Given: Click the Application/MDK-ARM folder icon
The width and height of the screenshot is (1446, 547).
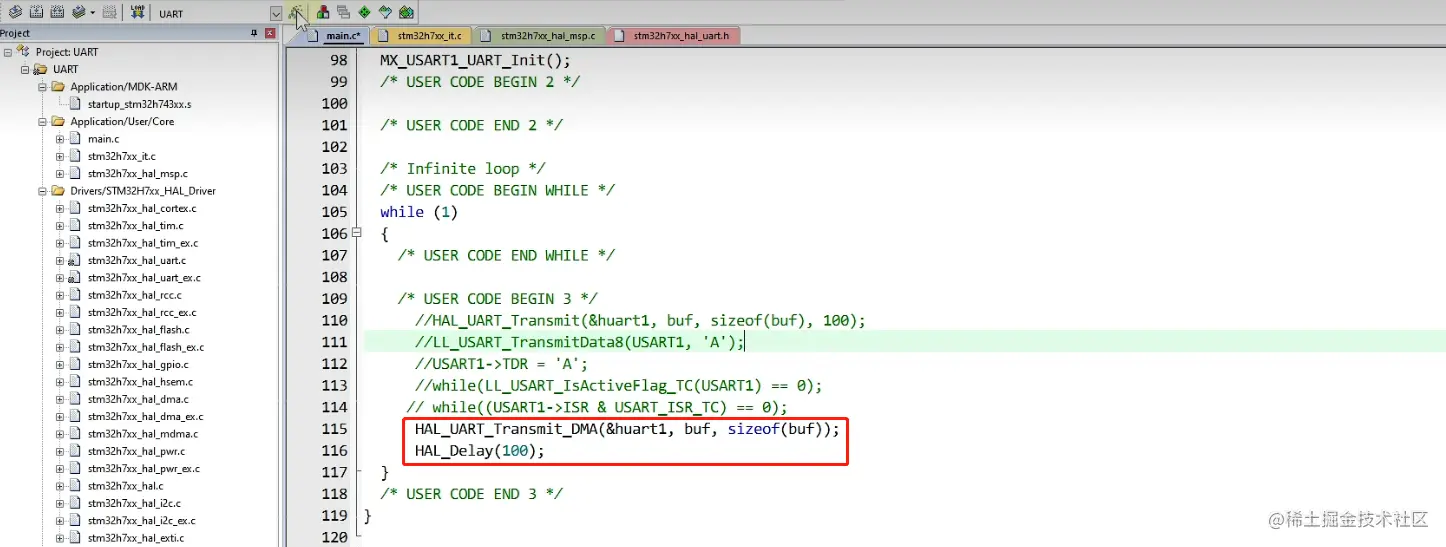Looking at the screenshot, I should click(x=58, y=87).
